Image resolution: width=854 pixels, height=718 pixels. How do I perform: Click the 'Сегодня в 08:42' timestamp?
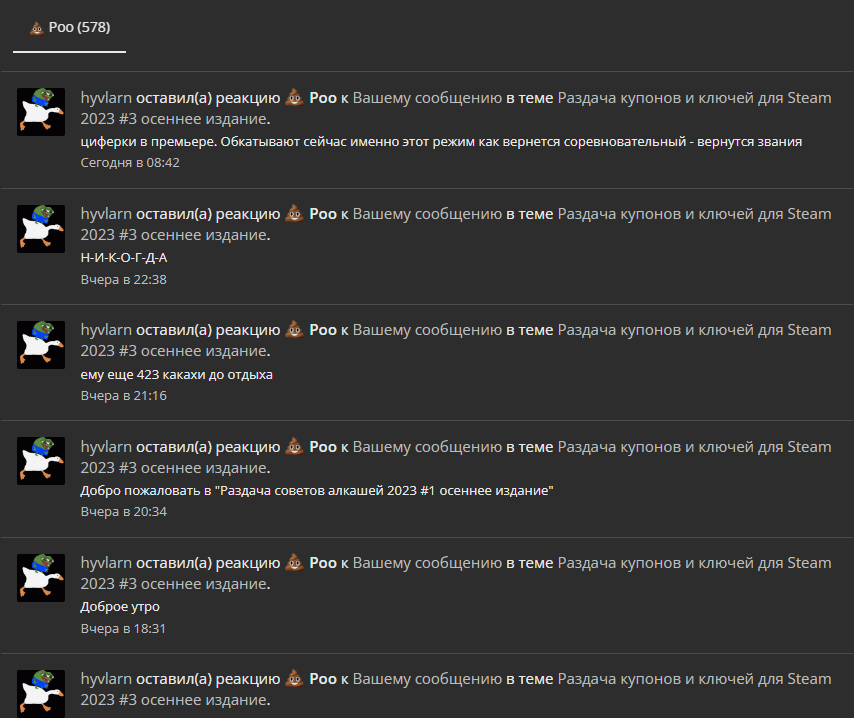point(130,163)
